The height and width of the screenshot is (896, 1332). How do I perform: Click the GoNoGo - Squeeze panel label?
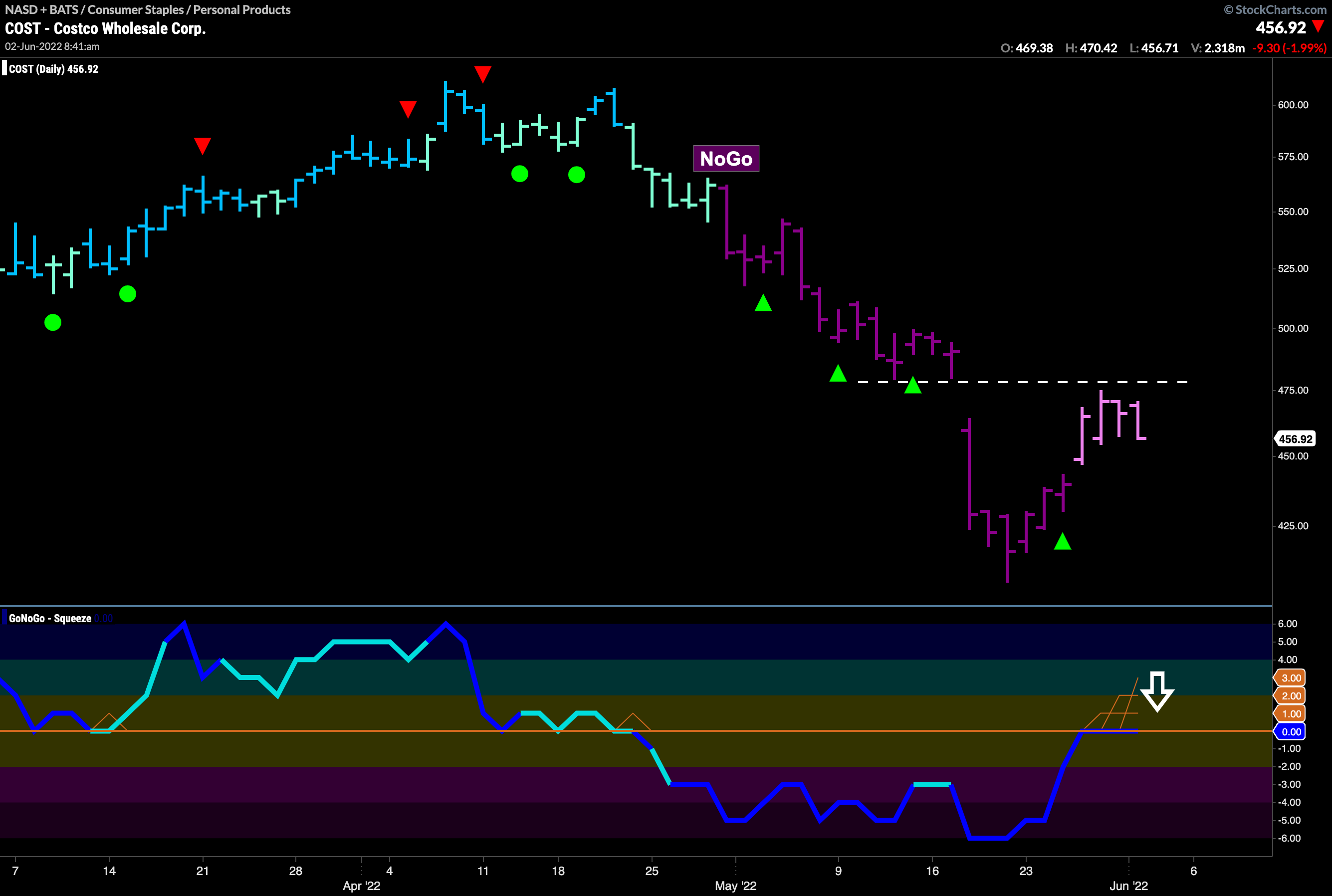[50, 618]
